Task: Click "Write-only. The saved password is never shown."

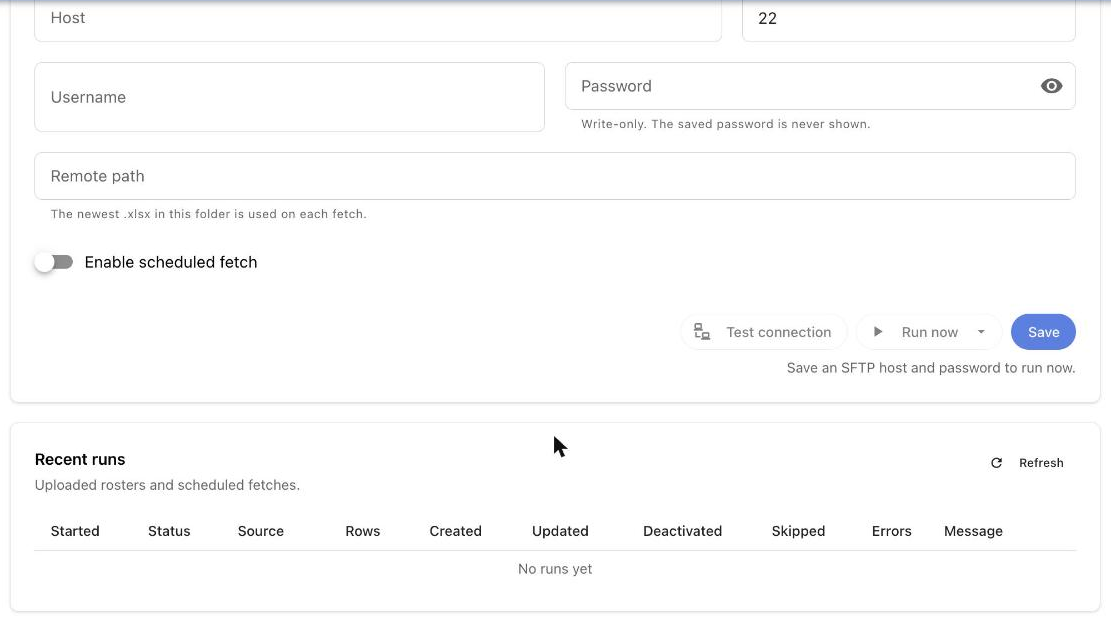Action: click(726, 124)
